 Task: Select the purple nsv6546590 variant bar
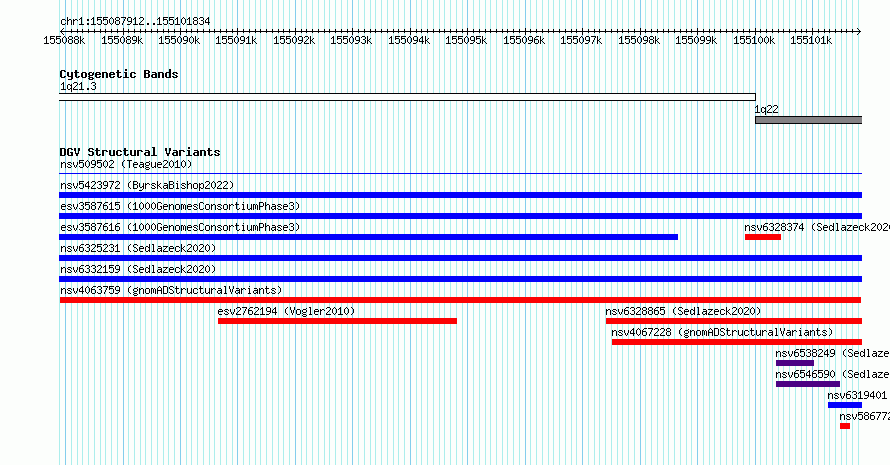[808, 384]
